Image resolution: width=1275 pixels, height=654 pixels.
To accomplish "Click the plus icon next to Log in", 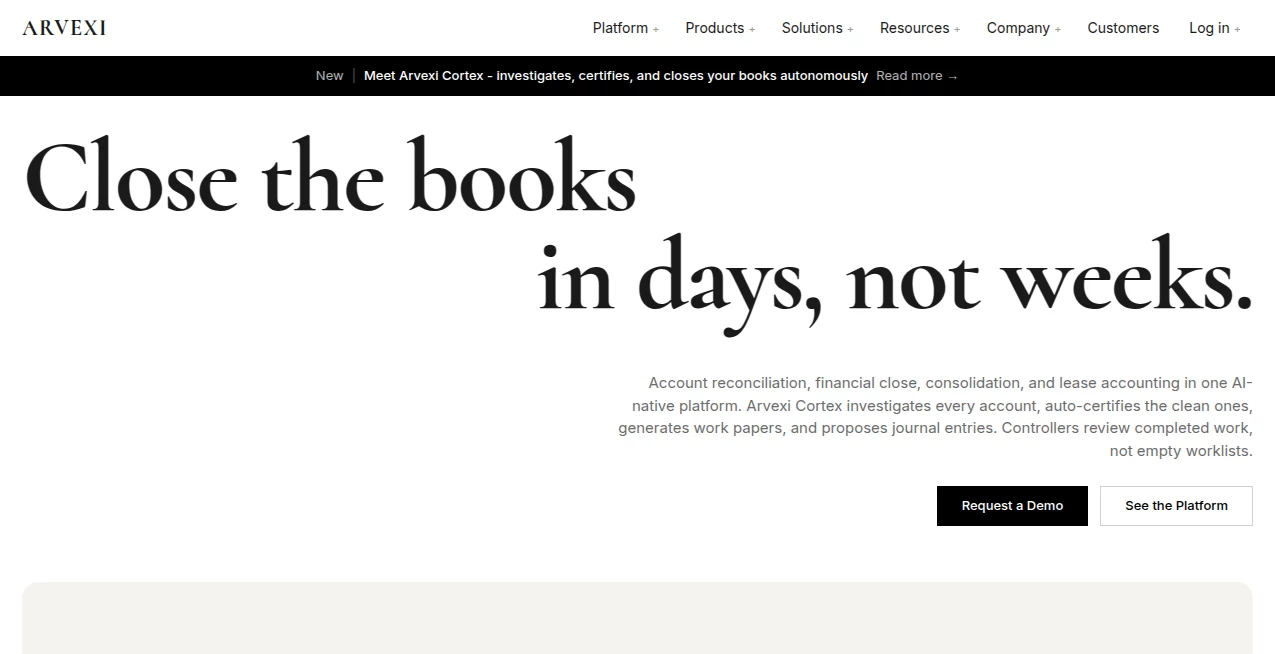I will (x=1237, y=30).
